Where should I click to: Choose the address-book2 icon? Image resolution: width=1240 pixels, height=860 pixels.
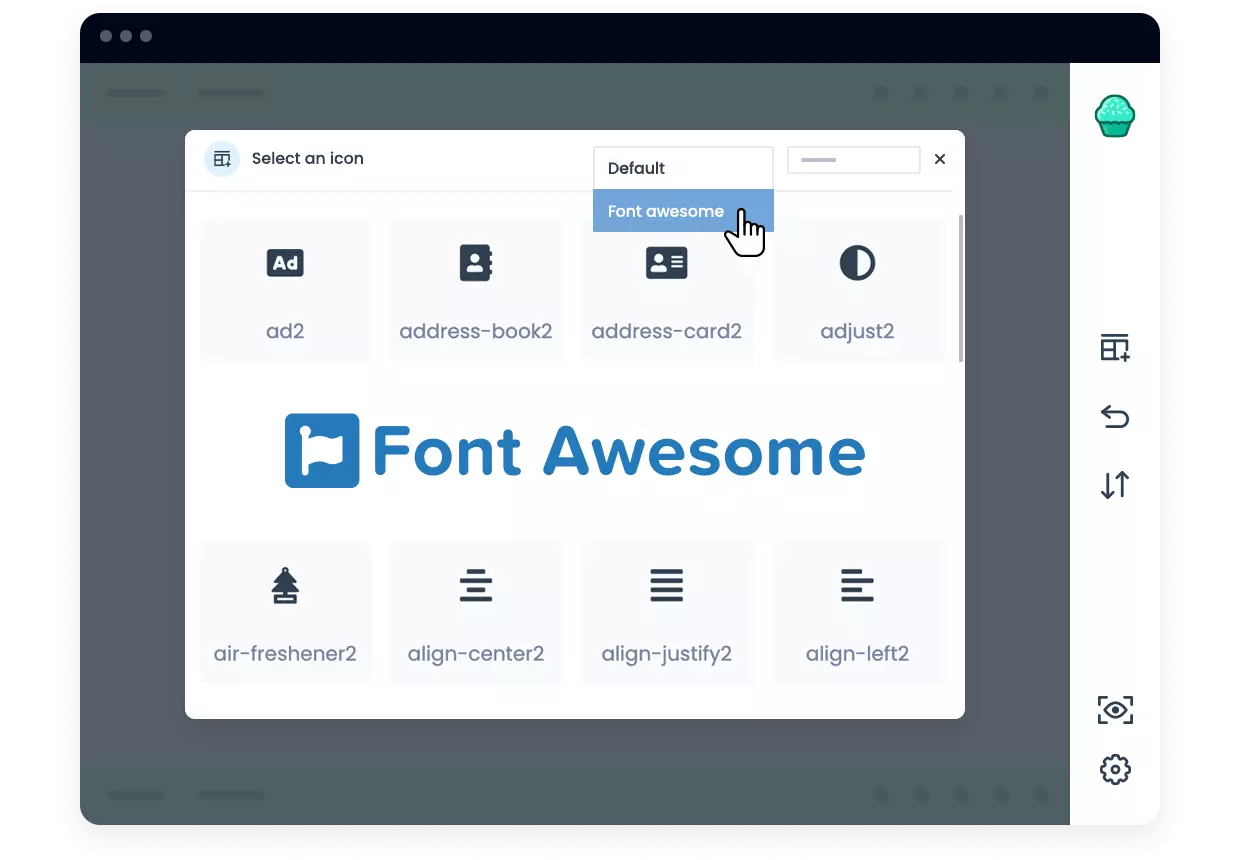click(x=476, y=289)
